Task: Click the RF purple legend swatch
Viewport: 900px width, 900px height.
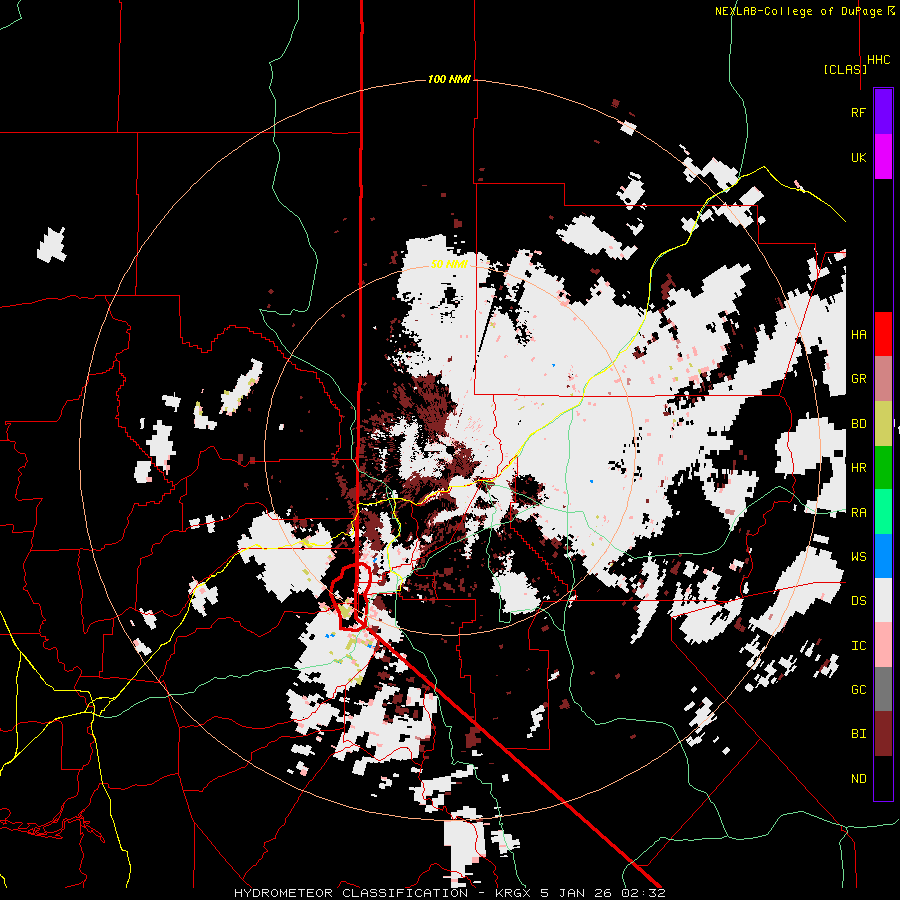Action: point(883,111)
